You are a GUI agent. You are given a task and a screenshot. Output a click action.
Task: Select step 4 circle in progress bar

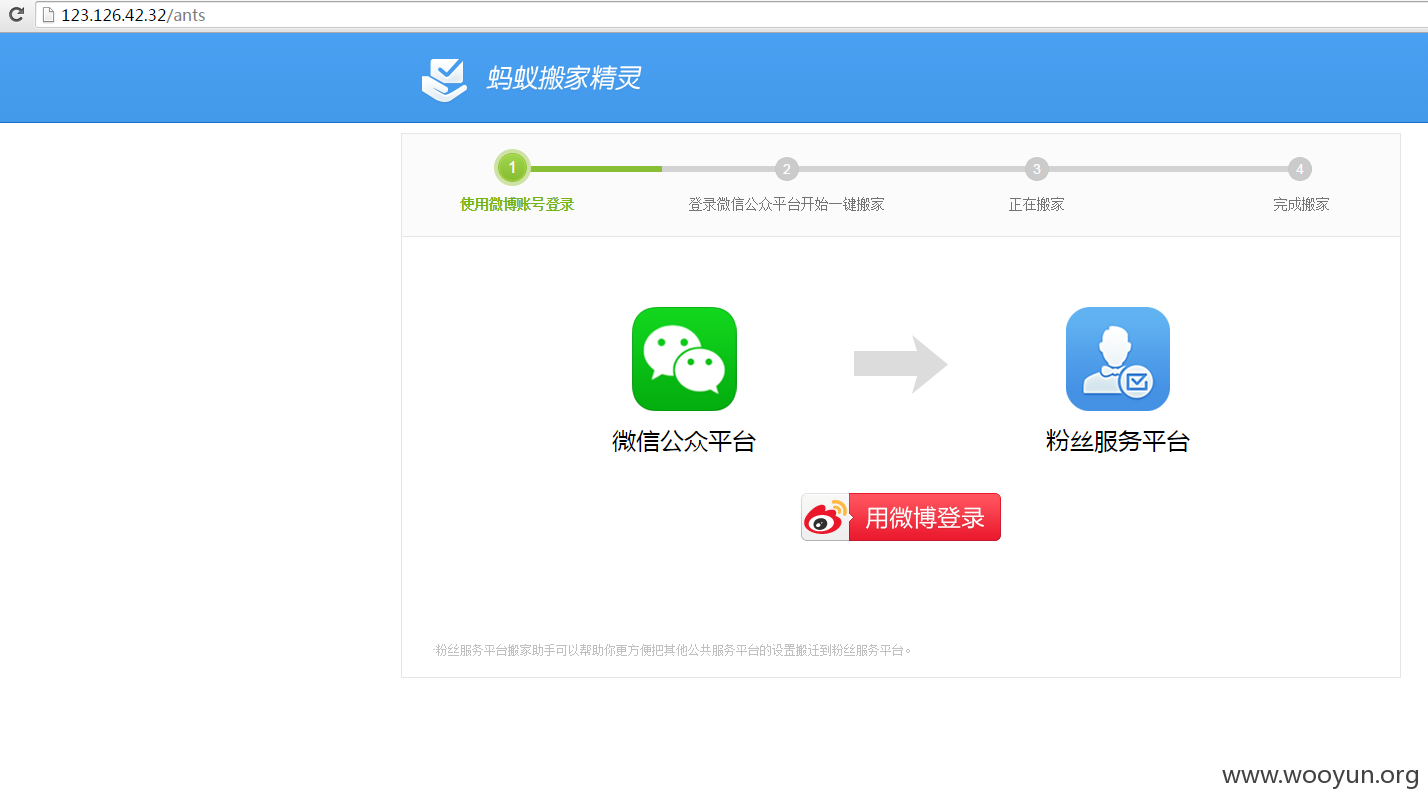[x=1300, y=168]
